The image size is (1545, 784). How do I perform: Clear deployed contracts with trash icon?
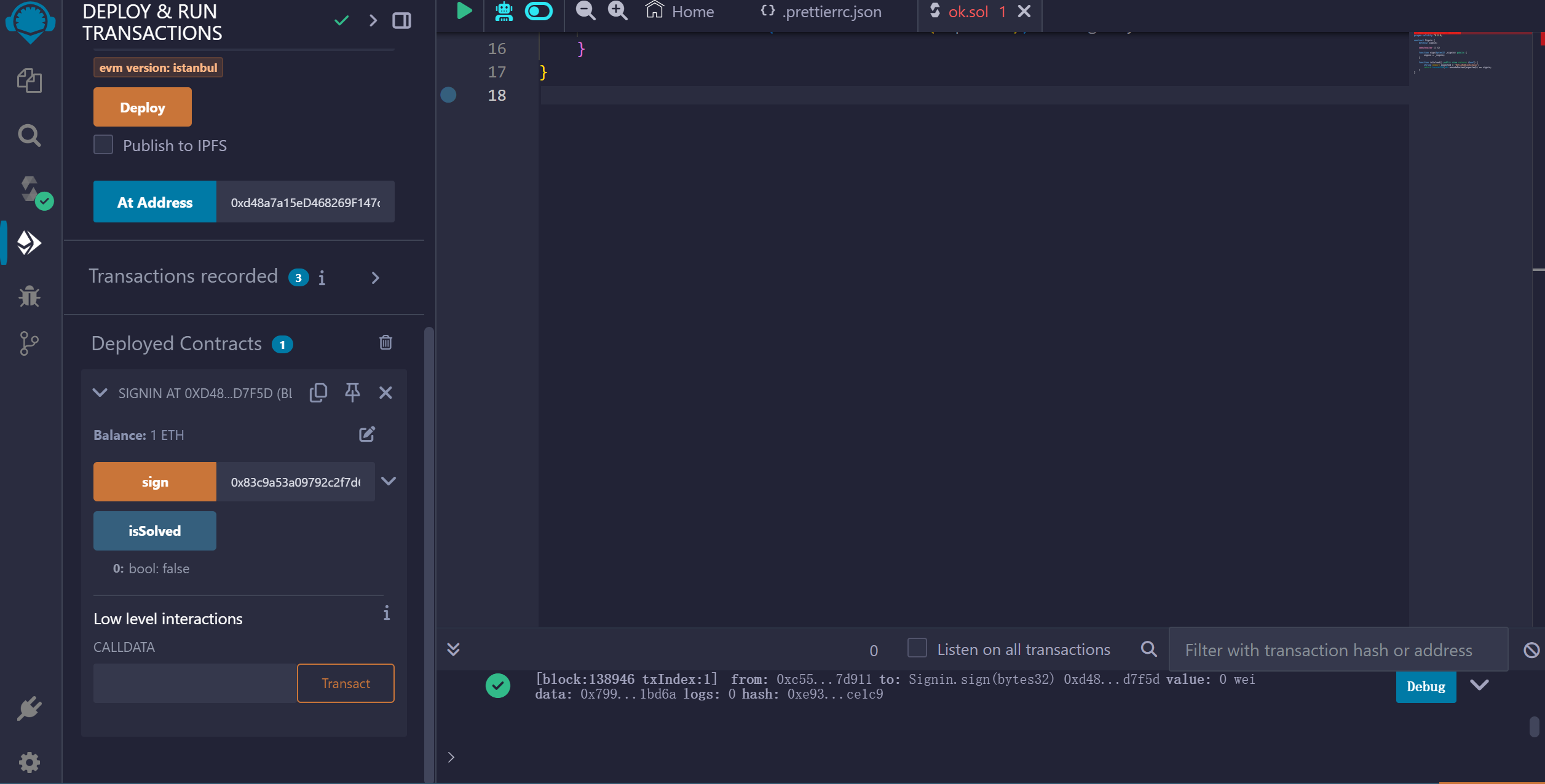coord(385,343)
